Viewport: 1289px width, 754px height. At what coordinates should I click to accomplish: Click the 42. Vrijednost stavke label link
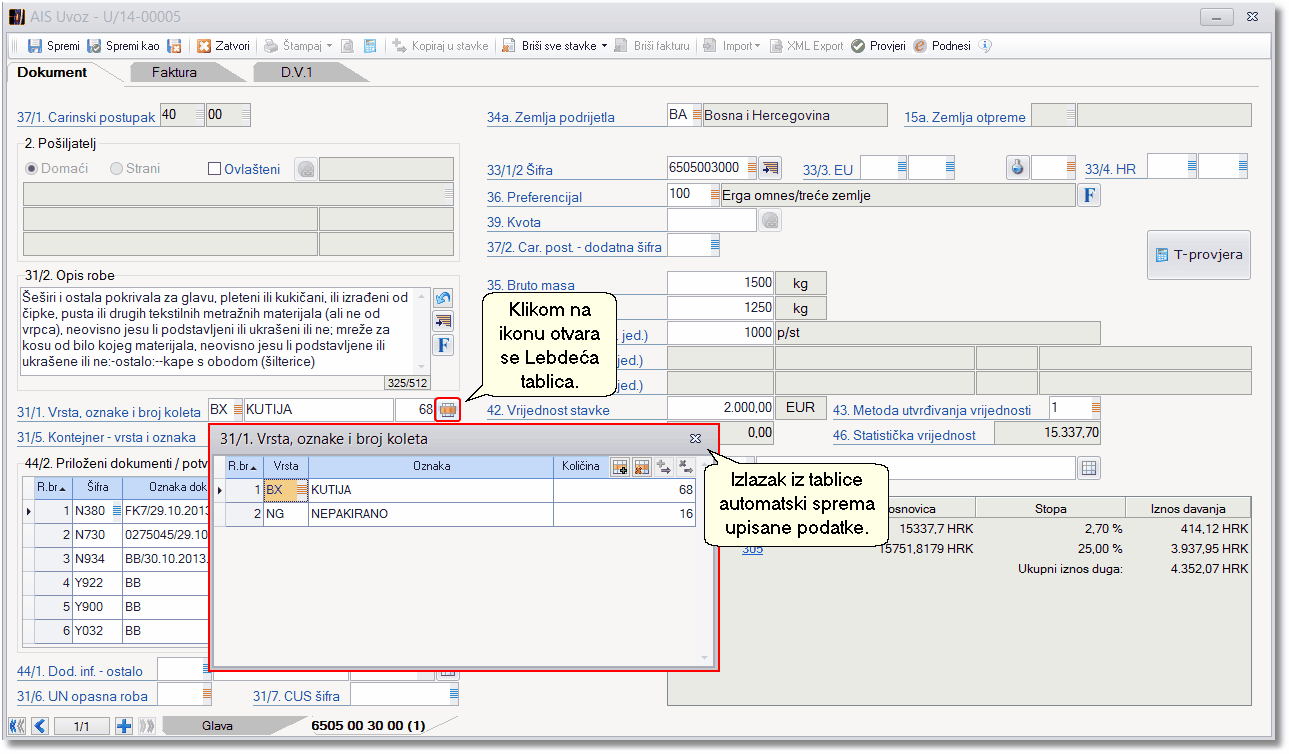point(548,410)
